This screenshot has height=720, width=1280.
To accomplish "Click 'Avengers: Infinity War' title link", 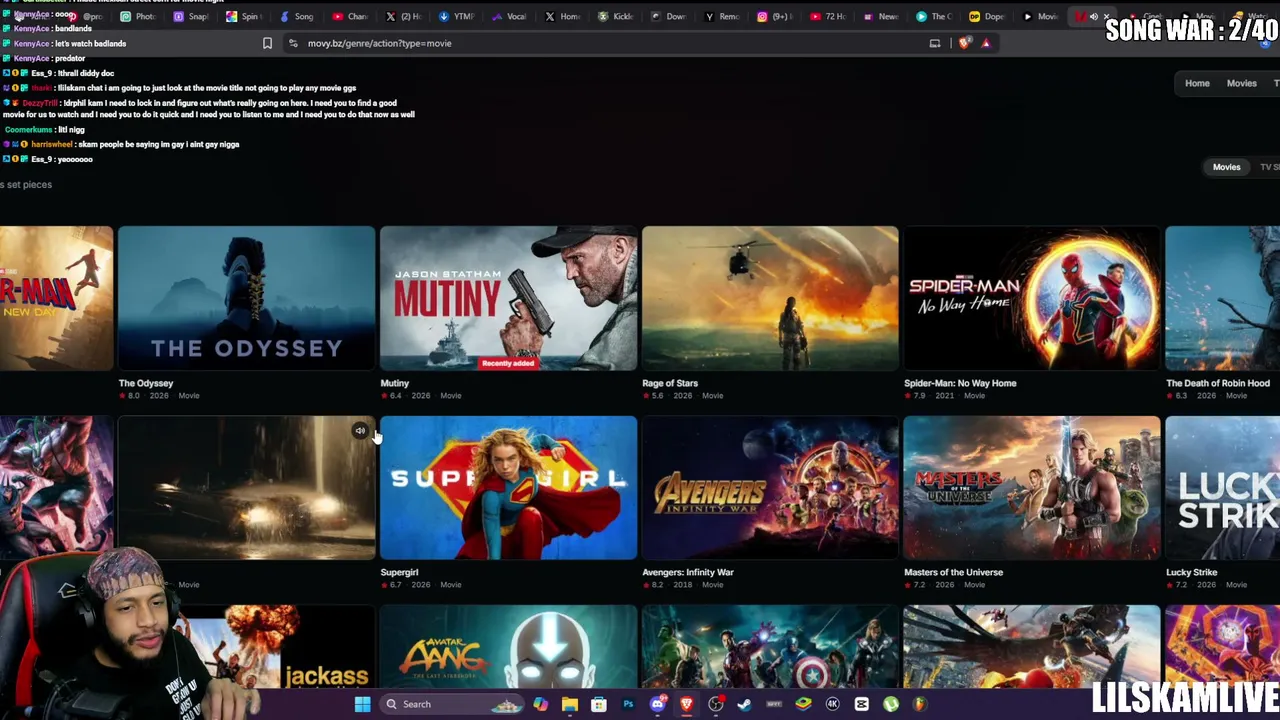I will point(688,572).
